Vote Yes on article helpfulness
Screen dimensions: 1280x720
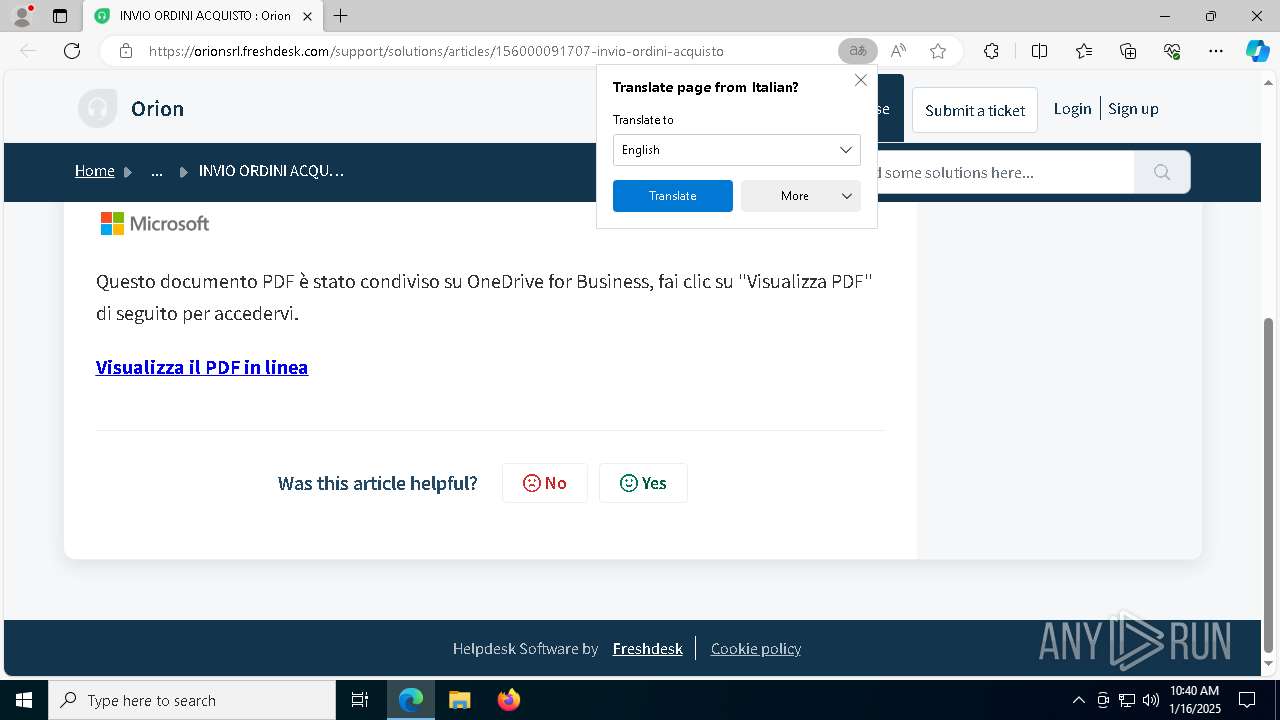pos(643,483)
